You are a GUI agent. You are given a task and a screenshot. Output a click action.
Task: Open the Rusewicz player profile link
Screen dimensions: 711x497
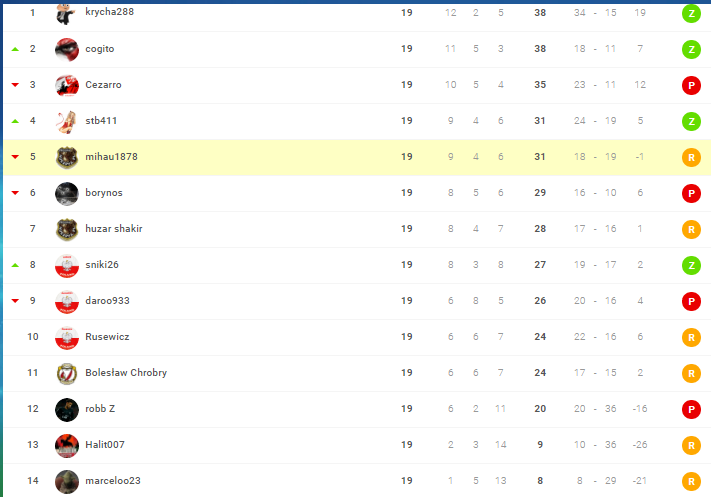pyautogui.click(x=107, y=336)
